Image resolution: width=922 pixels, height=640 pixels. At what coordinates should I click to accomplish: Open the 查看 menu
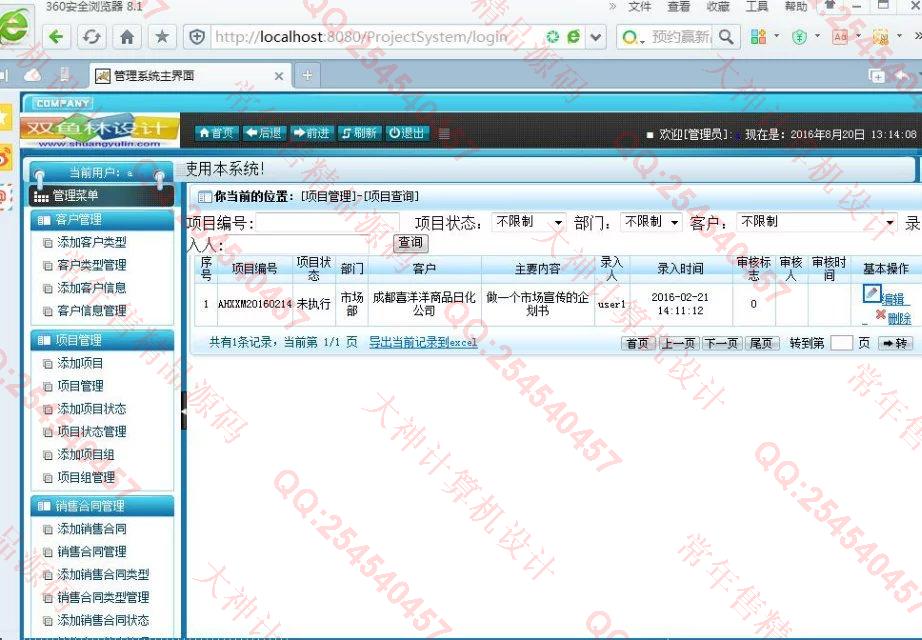(679, 6)
